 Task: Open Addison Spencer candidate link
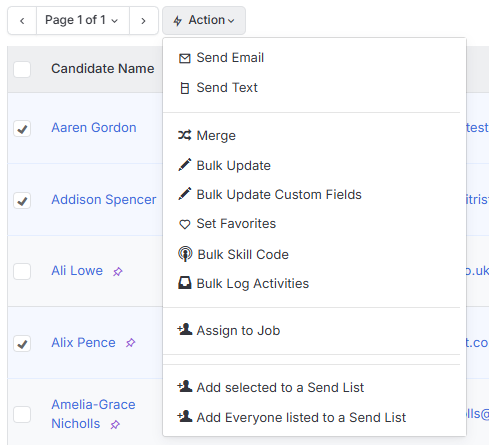(104, 200)
